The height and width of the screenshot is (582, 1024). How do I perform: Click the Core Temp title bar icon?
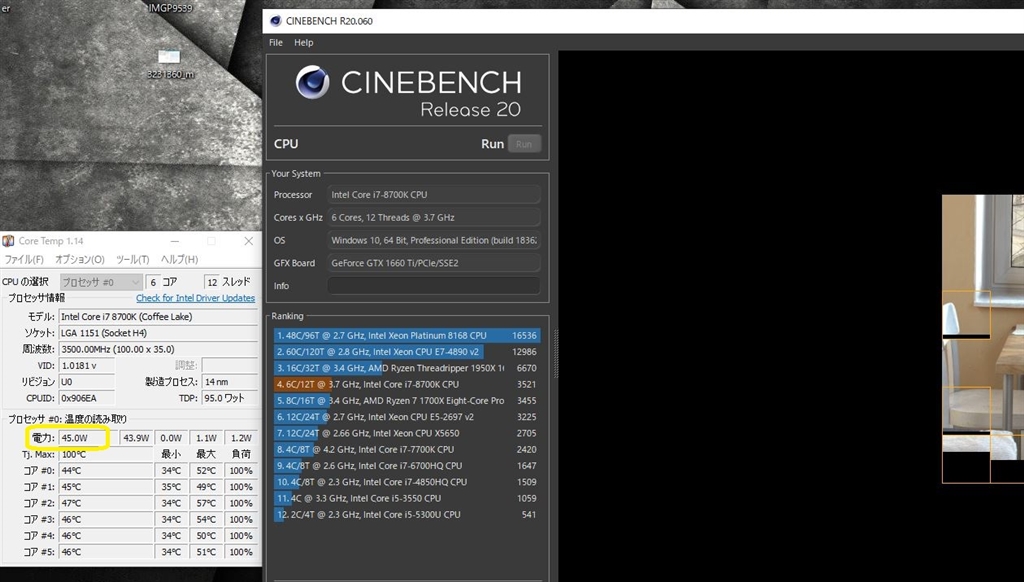pyautogui.click(x=8, y=241)
